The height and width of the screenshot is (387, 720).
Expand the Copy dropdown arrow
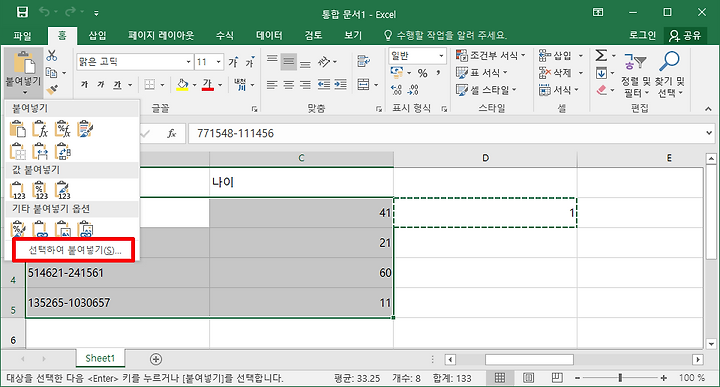[64, 73]
